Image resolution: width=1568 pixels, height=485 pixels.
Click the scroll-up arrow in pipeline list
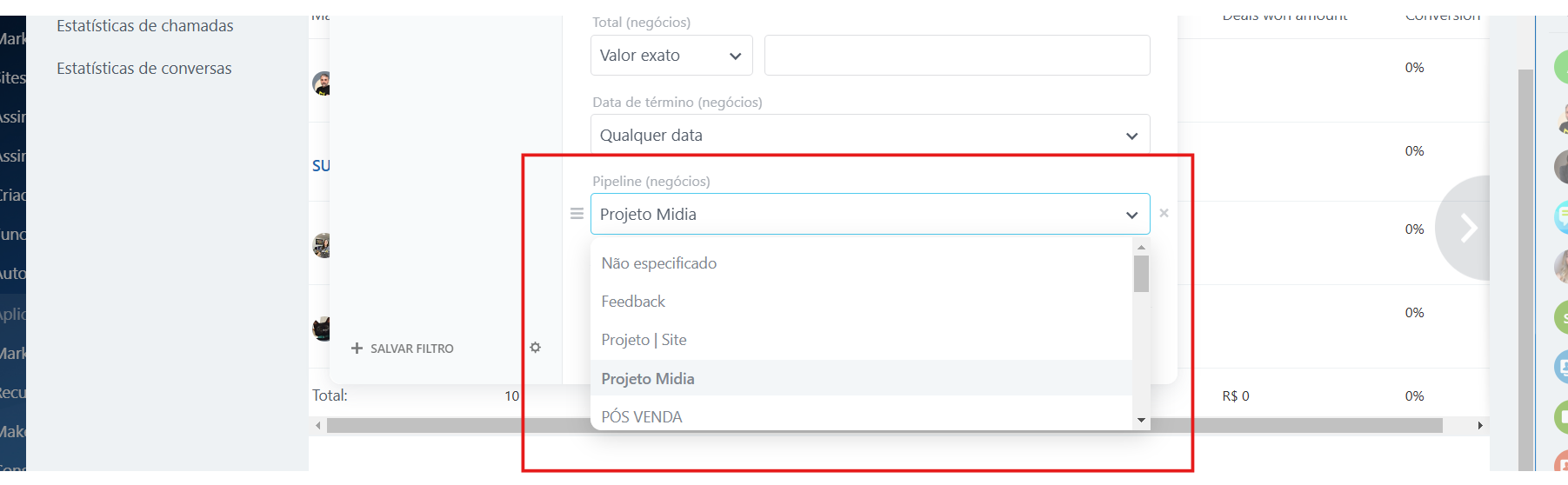(1141, 248)
